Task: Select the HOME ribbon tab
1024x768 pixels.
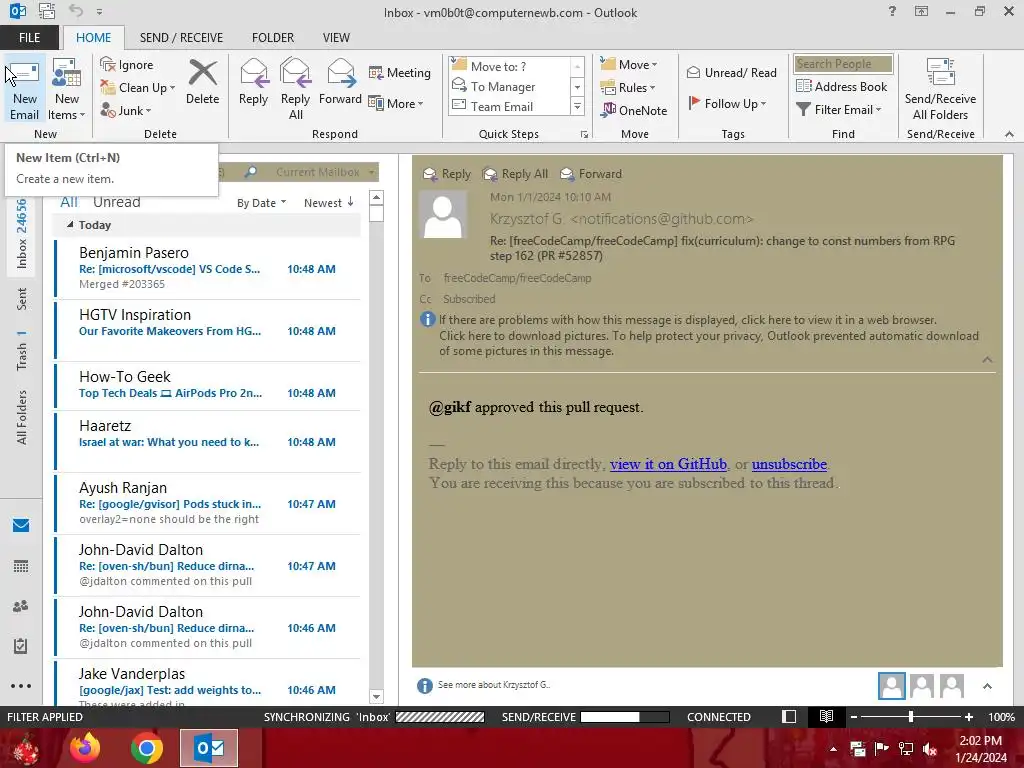Action: 93,38
